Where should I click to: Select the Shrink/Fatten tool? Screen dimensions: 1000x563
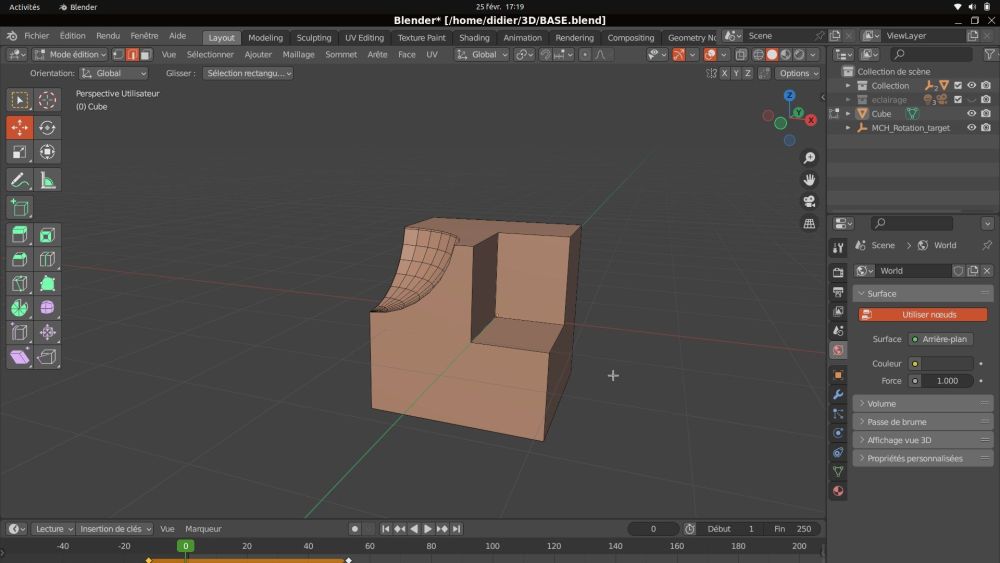pyautogui.click(x=47, y=332)
